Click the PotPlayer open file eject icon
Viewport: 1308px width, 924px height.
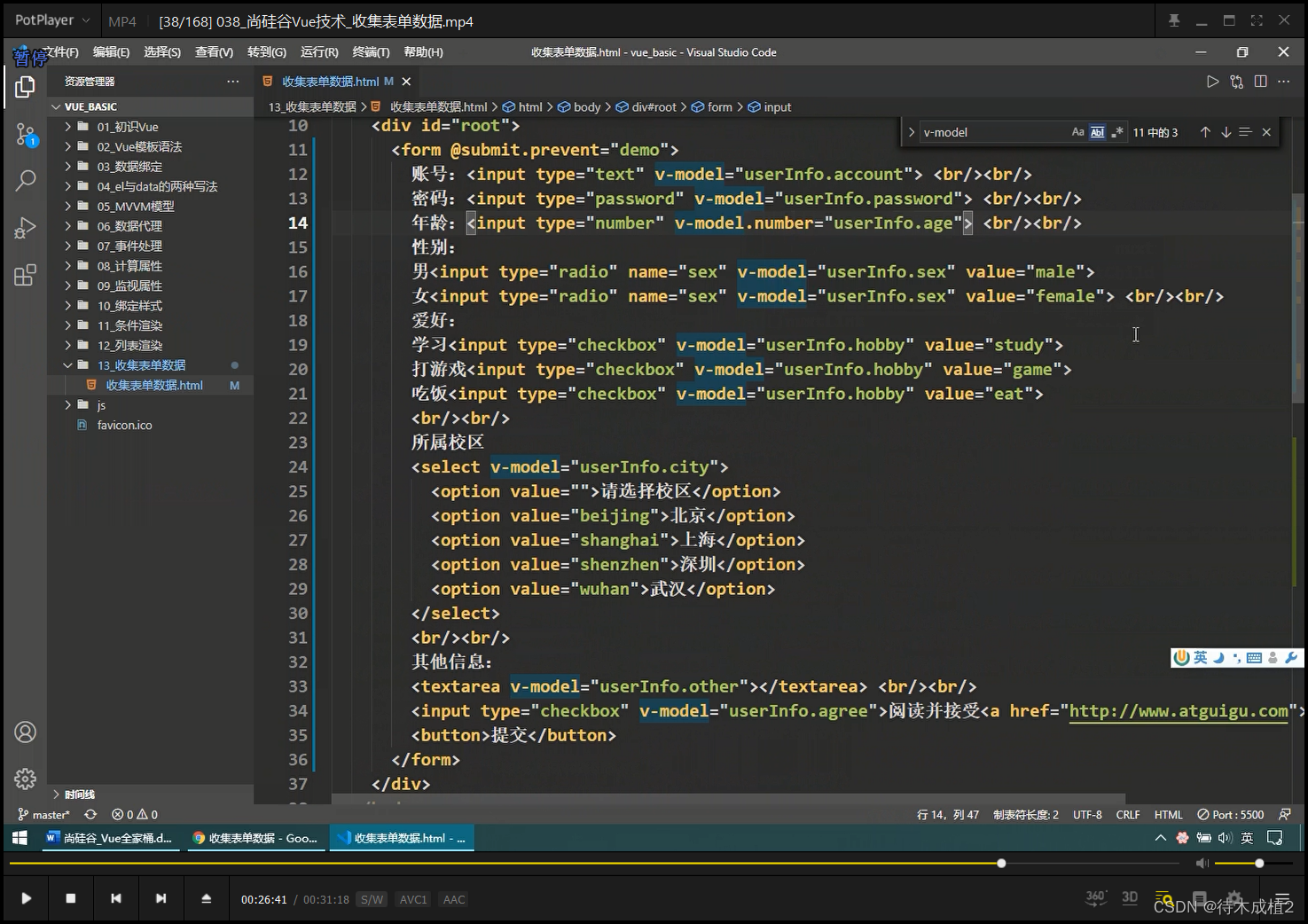[x=206, y=898]
